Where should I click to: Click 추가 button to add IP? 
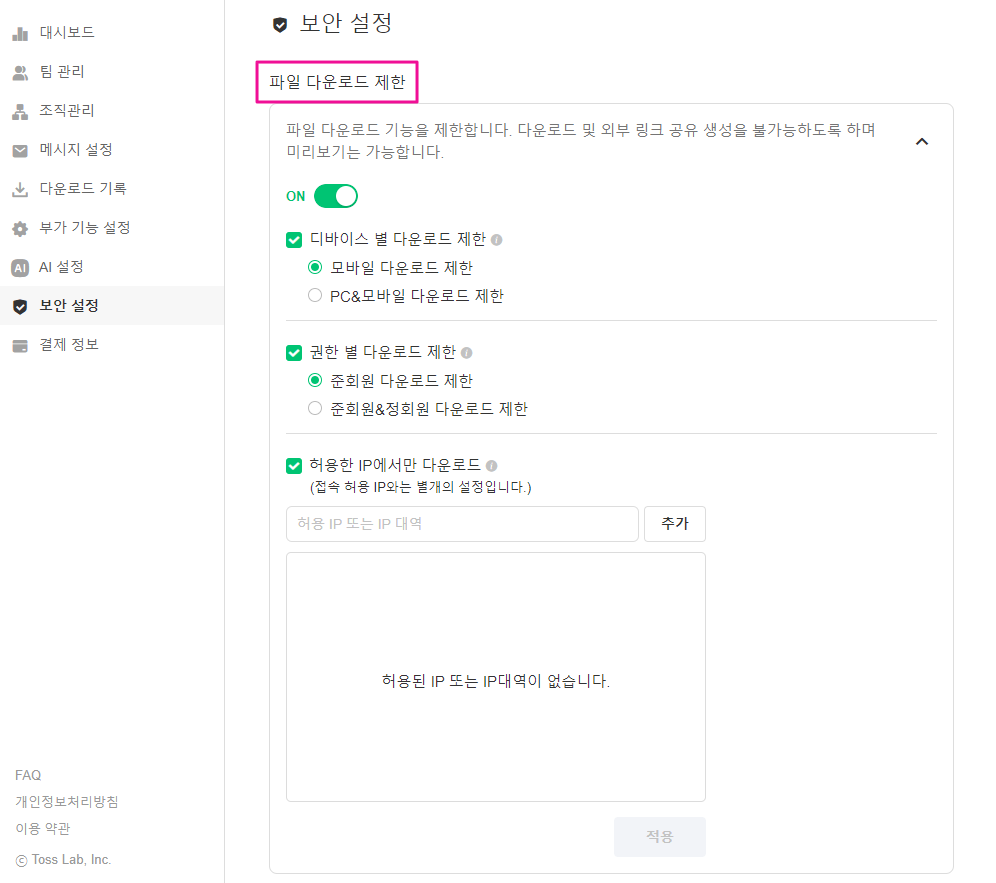pos(675,523)
